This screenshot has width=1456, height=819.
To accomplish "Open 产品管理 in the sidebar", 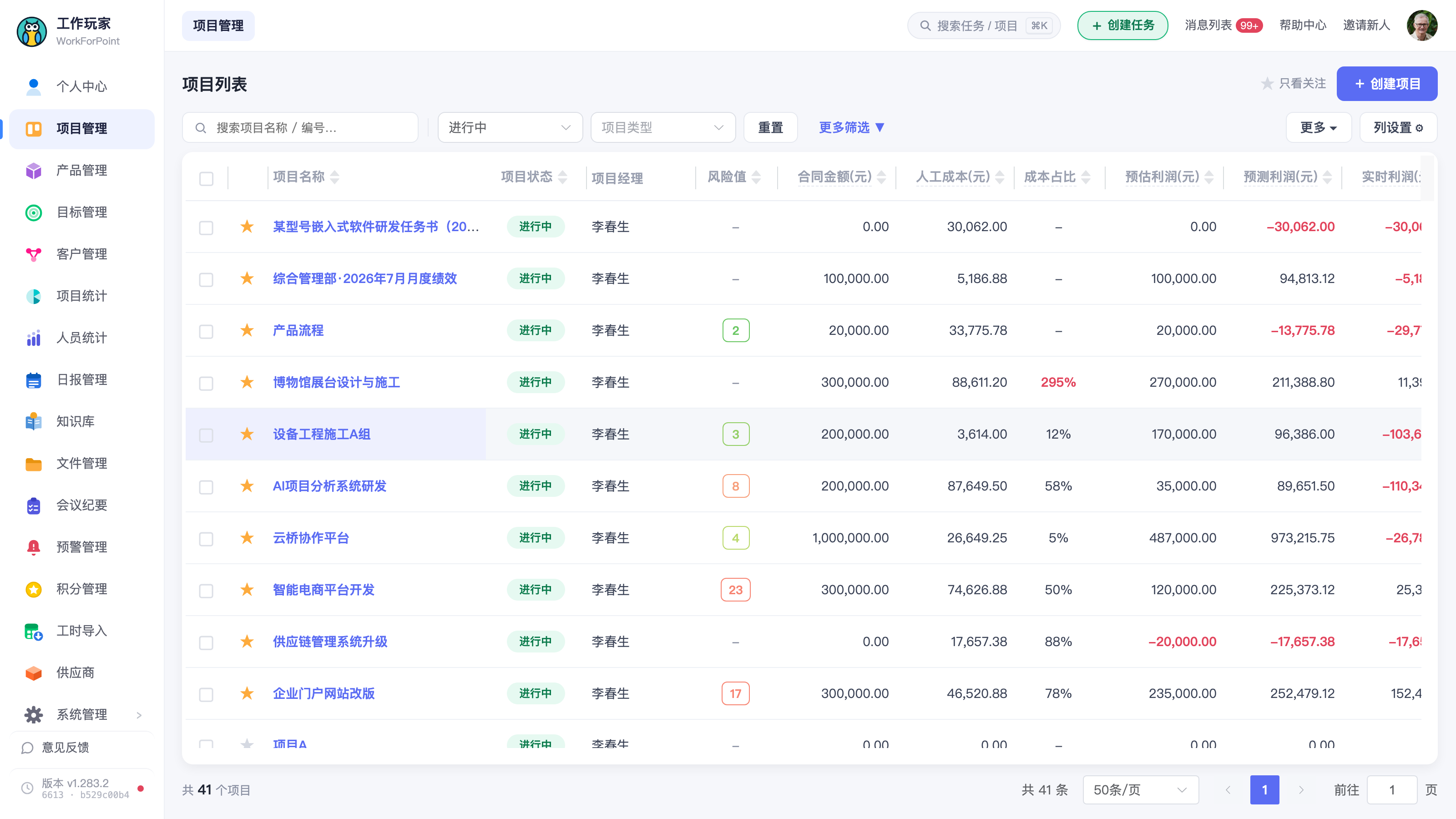I will pos(81,170).
